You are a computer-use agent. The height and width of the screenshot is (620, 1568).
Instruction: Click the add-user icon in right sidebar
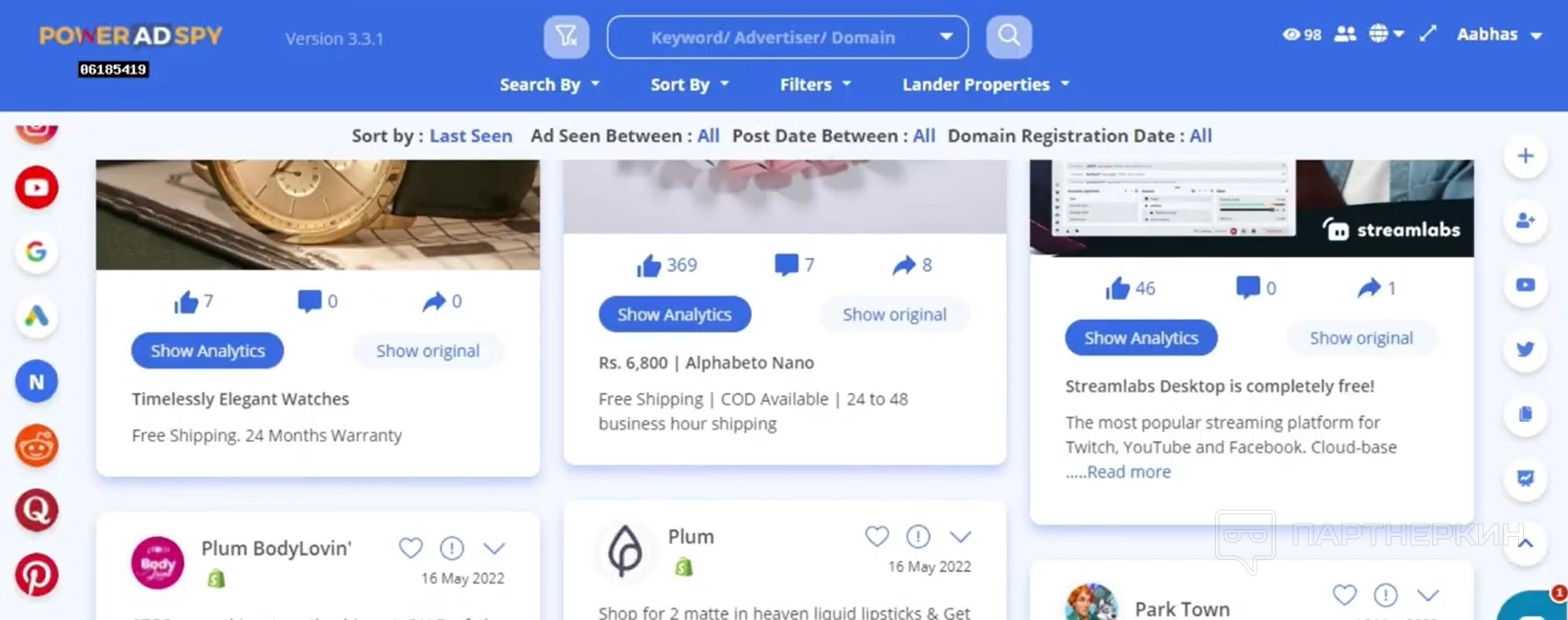[x=1526, y=221]
